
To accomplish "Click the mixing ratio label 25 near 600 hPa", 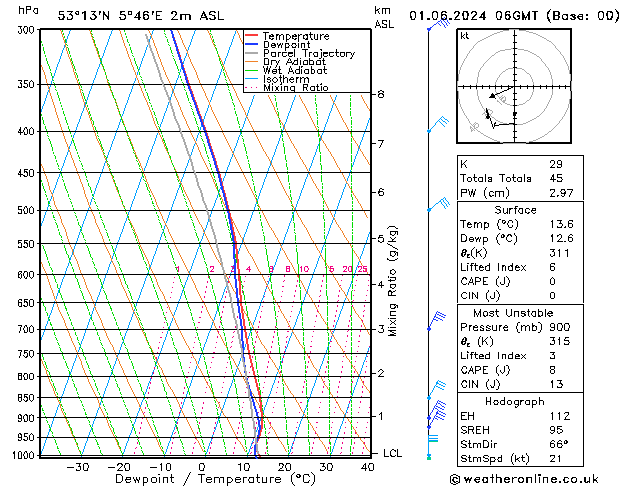I will point(362,269).
